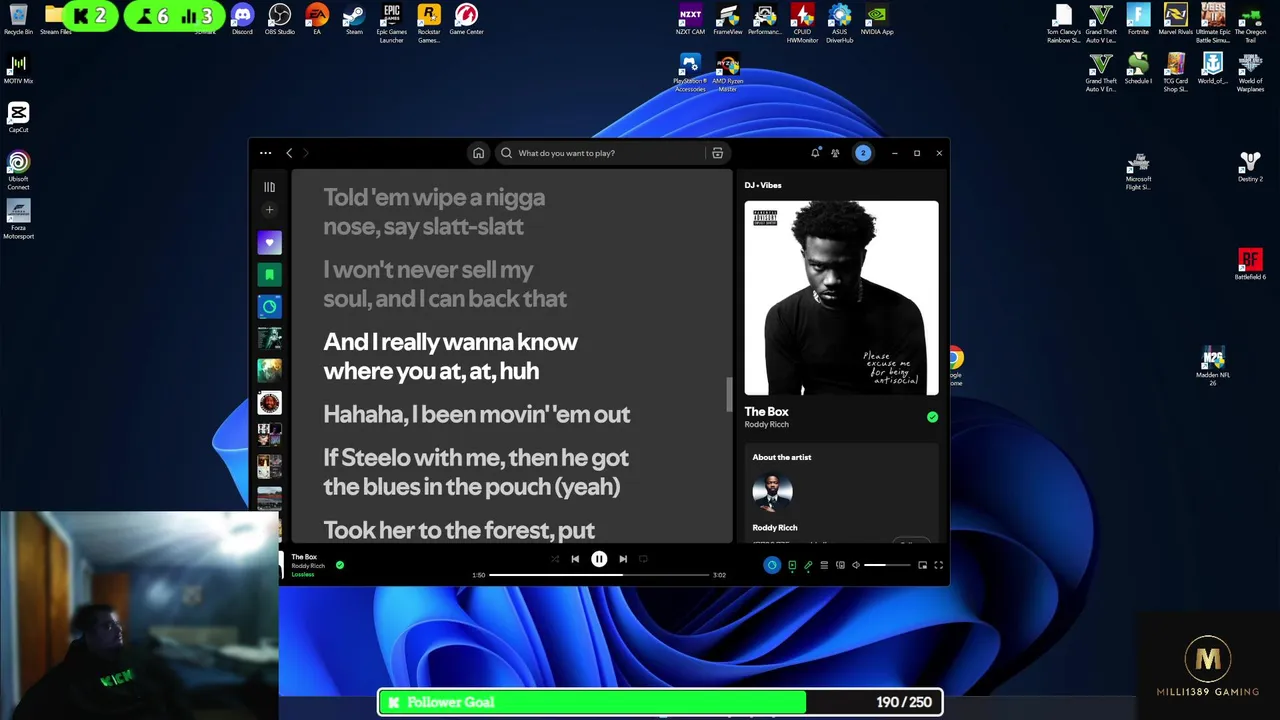
Task: Click the lyrics panel scrollbar
Action: [729, 394]
